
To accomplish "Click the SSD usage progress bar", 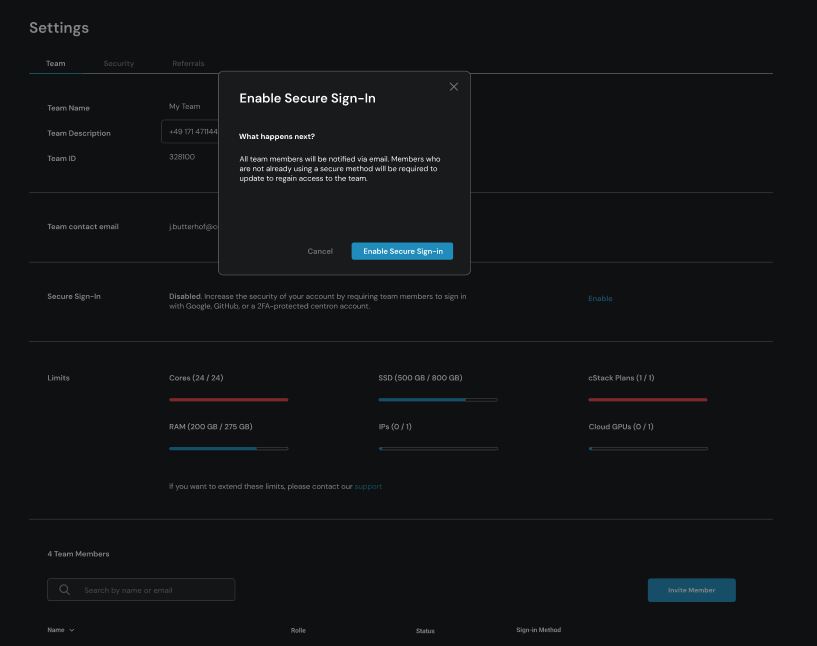I will click(x=437, y=400).
